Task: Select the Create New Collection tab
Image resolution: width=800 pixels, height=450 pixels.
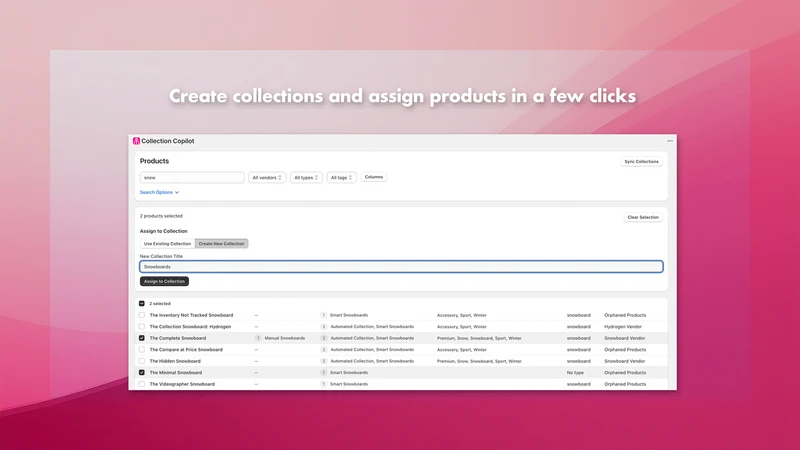Action: (x=221, y=244)
